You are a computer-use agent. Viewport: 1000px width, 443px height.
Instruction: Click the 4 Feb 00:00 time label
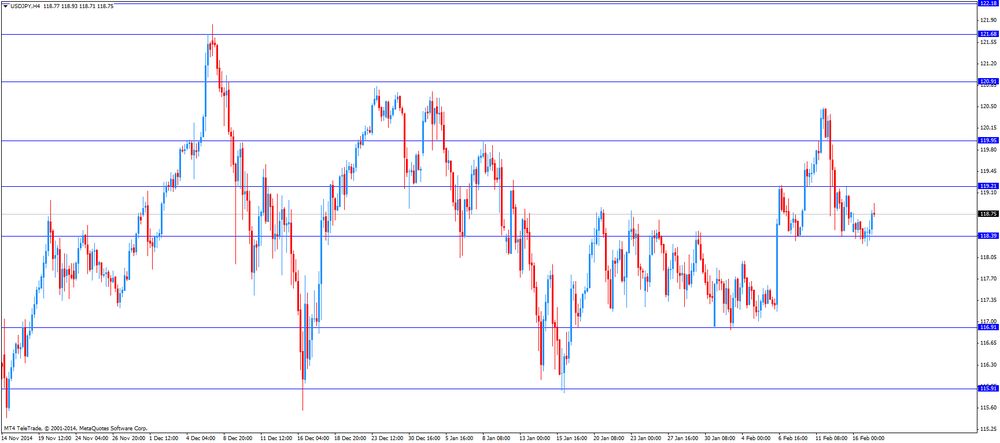(x=756, y=439)
